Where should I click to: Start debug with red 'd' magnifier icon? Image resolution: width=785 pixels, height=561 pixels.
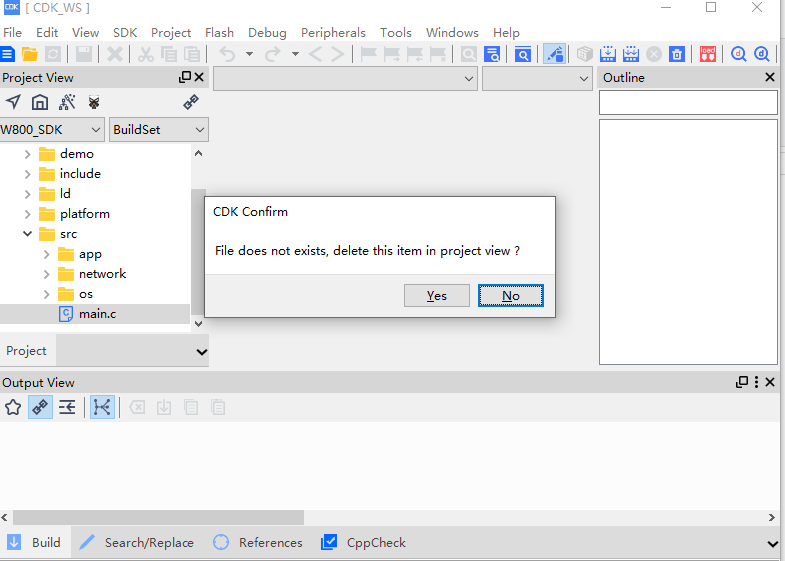point(738,54)
